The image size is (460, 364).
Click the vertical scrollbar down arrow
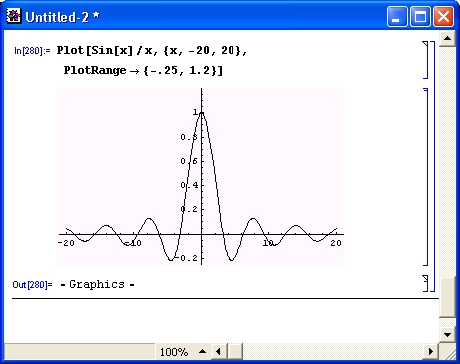(447, 334)
